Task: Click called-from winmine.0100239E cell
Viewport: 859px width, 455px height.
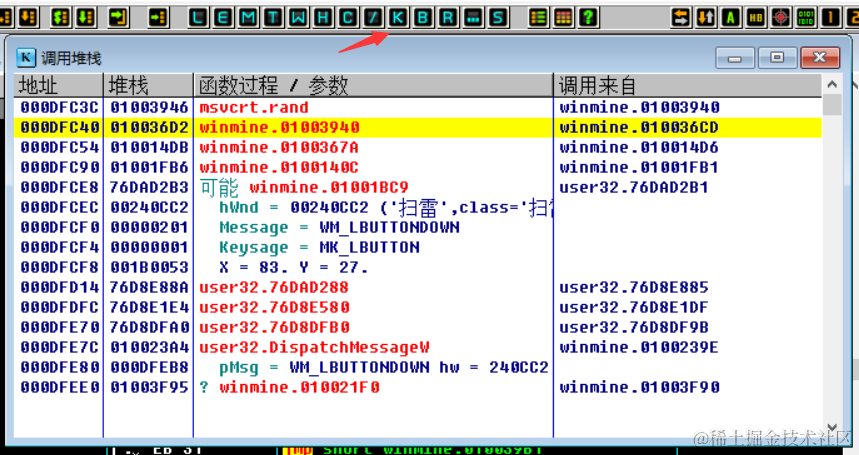Action: [x=639, y=347]
